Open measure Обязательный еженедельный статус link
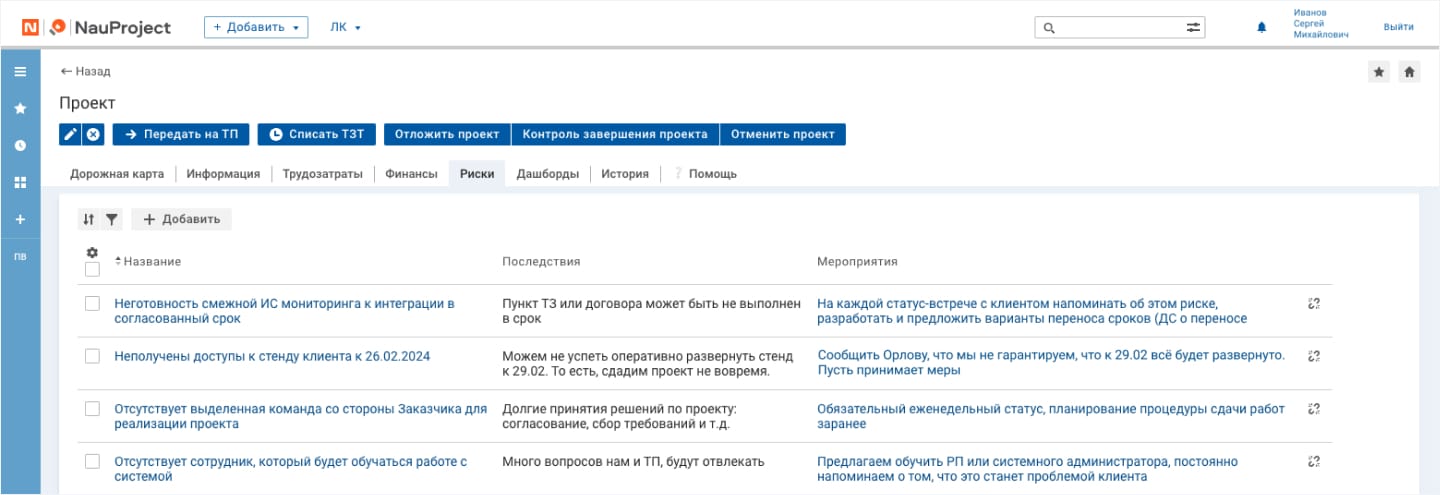1440x495 pixels. [x=1050, y=416]
